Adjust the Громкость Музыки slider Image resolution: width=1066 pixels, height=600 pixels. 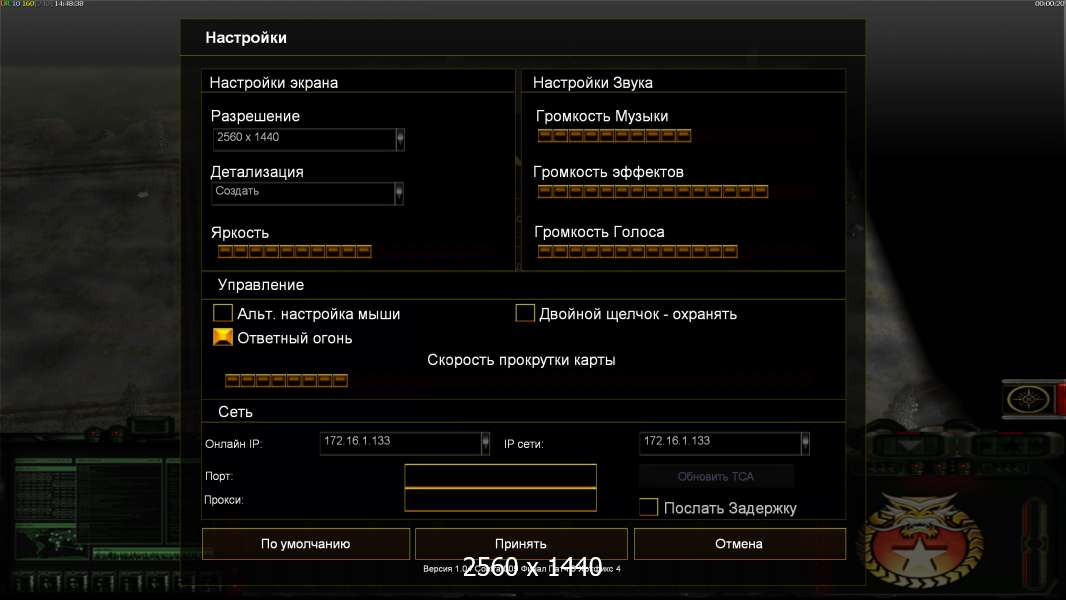click(613, 136)
